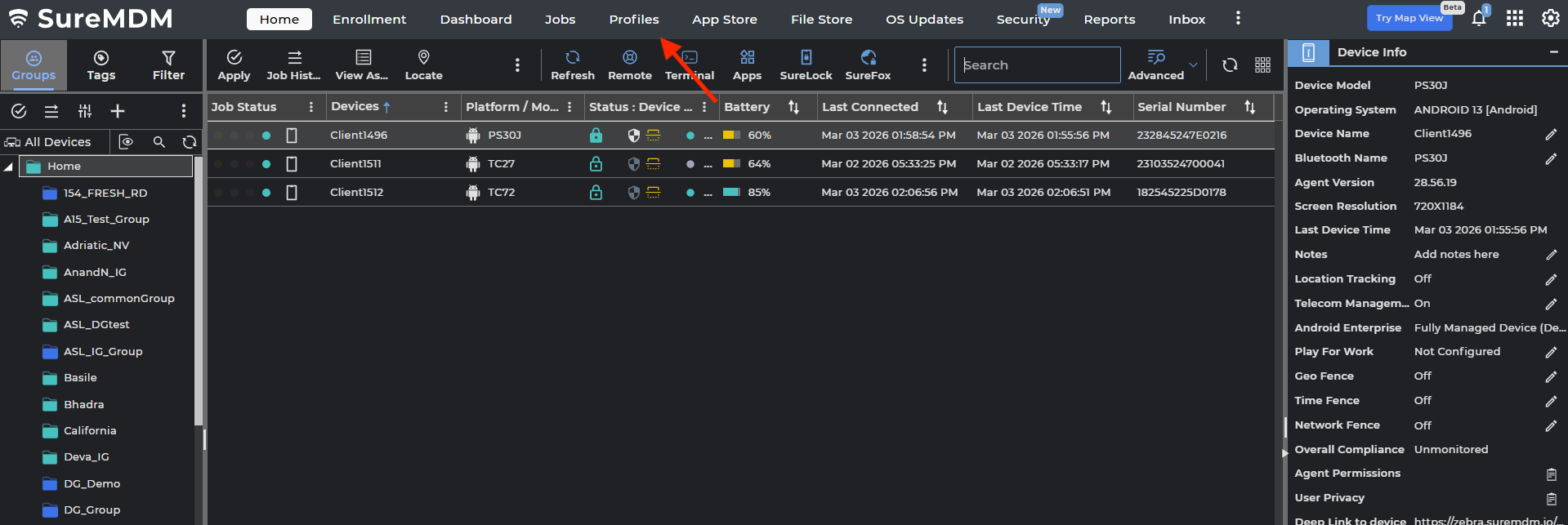Open the notifications bell
Image resolution: width=1568 pixels, height=525 pixels.
pos(1479,19)
